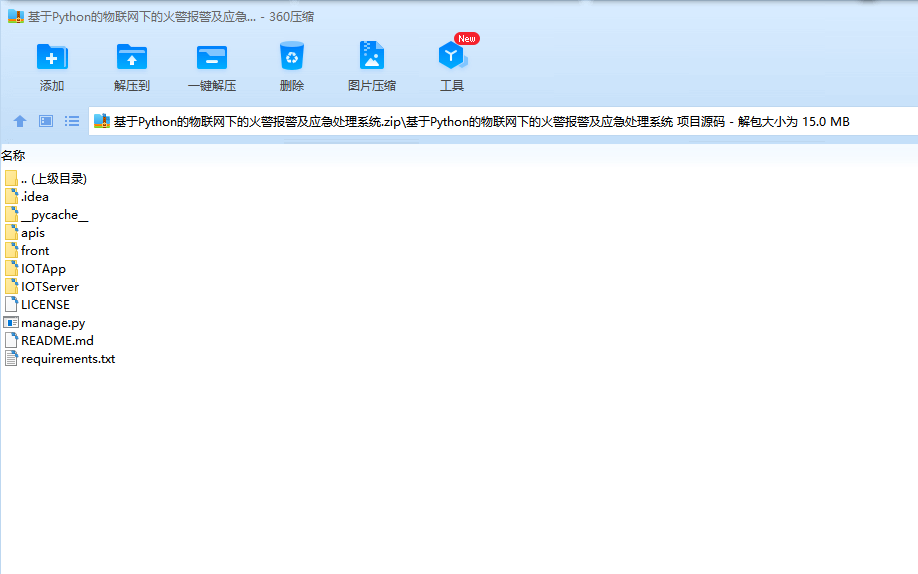Switch to the thumbnail view icon
Screen dimensions: 918x574
point(46,121)
